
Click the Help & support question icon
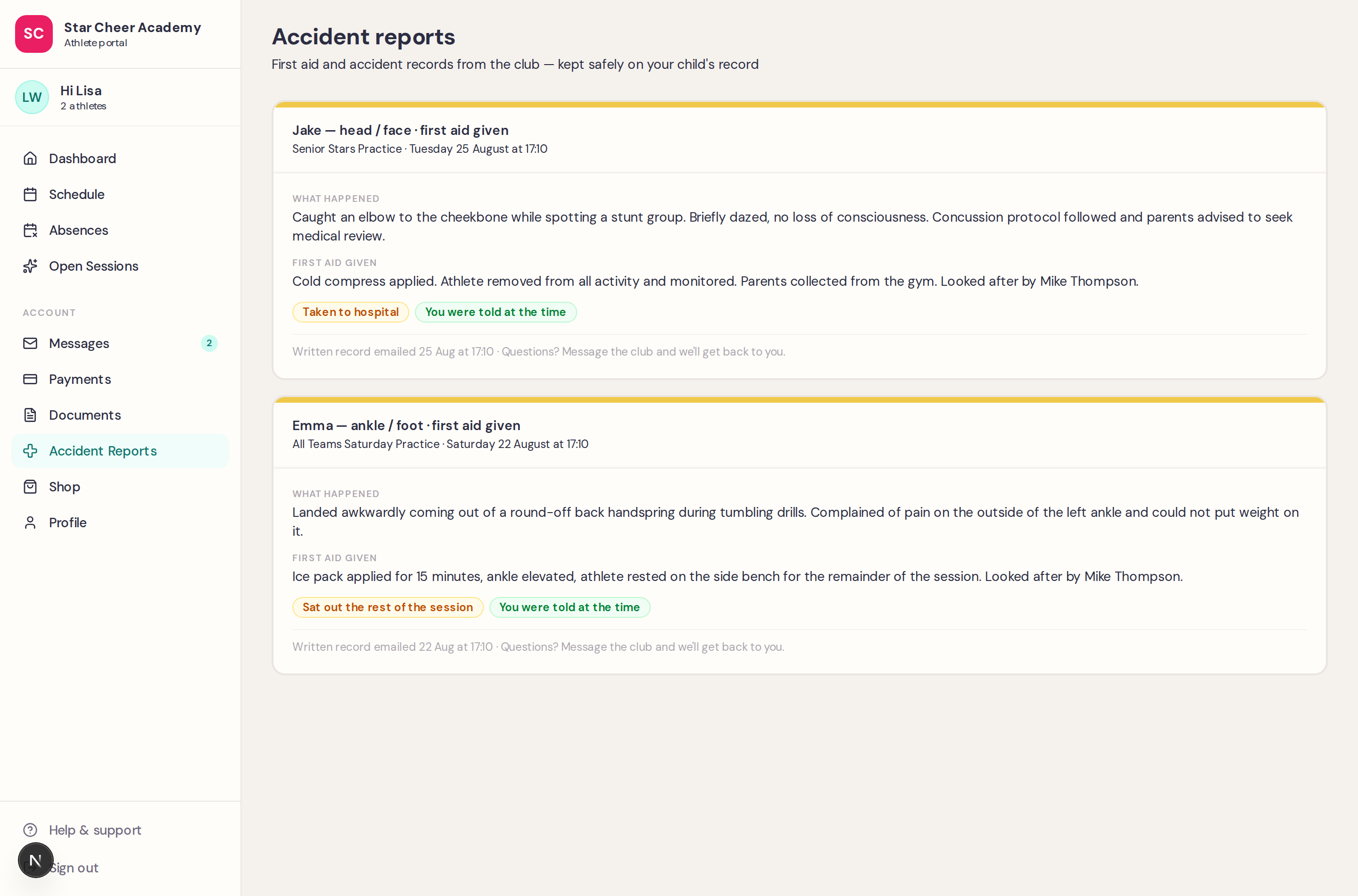point(30,830)
